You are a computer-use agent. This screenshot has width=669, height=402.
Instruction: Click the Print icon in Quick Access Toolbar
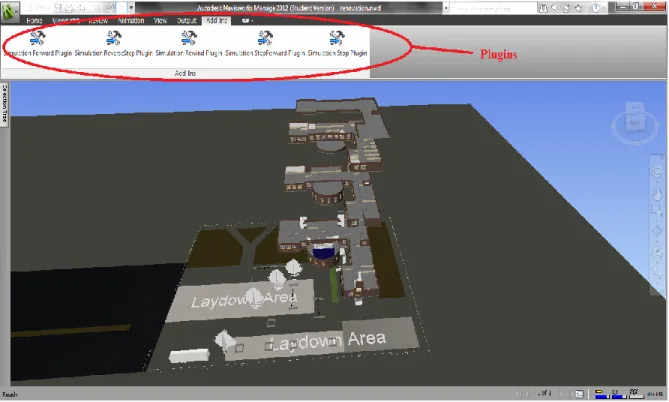[x=69, y=8]
